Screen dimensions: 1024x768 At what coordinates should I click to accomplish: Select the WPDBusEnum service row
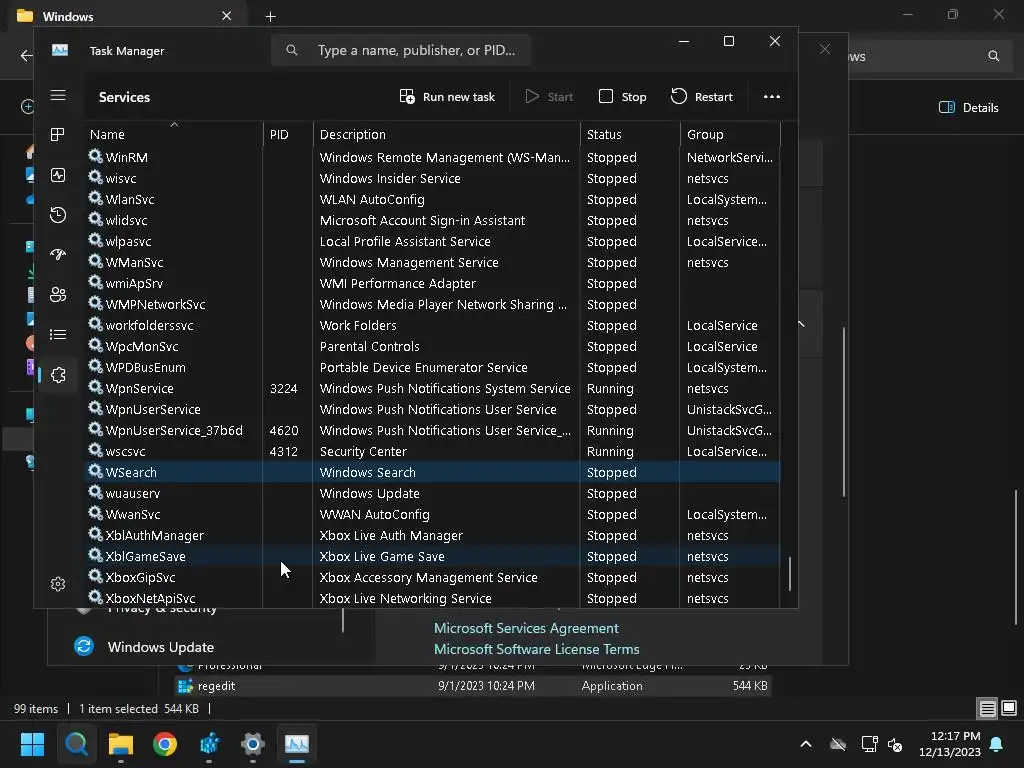pyautogui.click(x=432, y=367)
